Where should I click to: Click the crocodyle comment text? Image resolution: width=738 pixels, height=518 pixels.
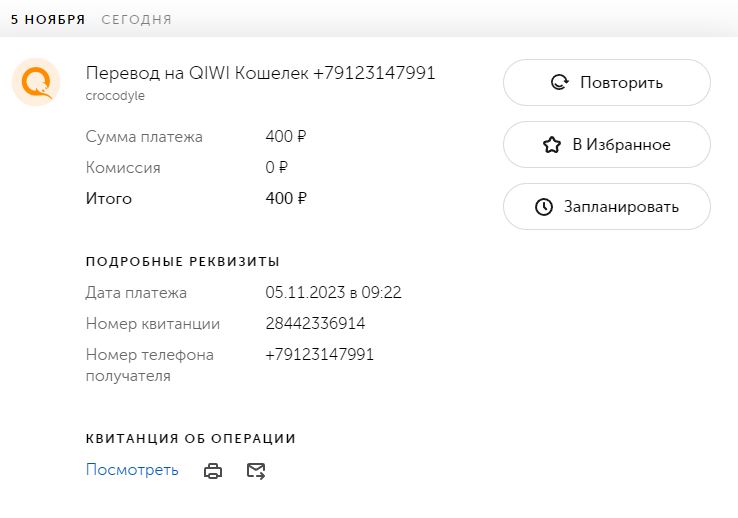coord(115,96)
